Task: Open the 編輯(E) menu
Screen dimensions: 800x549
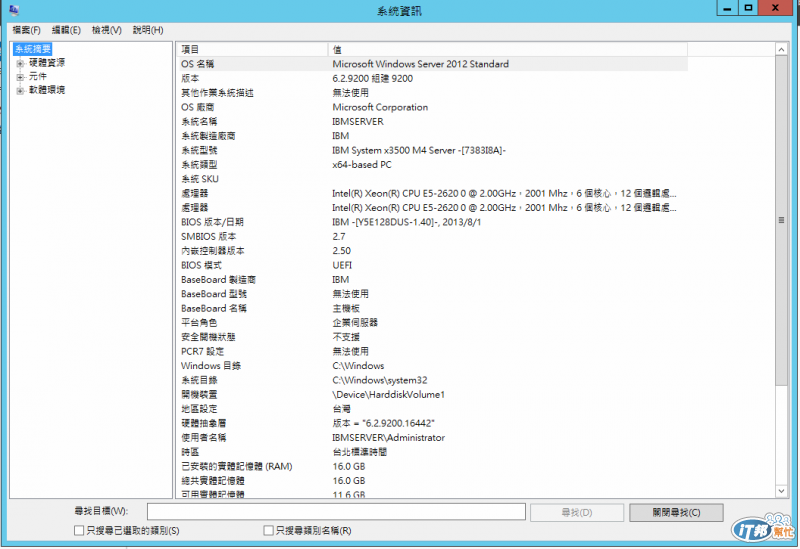Action: click(x=66, y=30)
